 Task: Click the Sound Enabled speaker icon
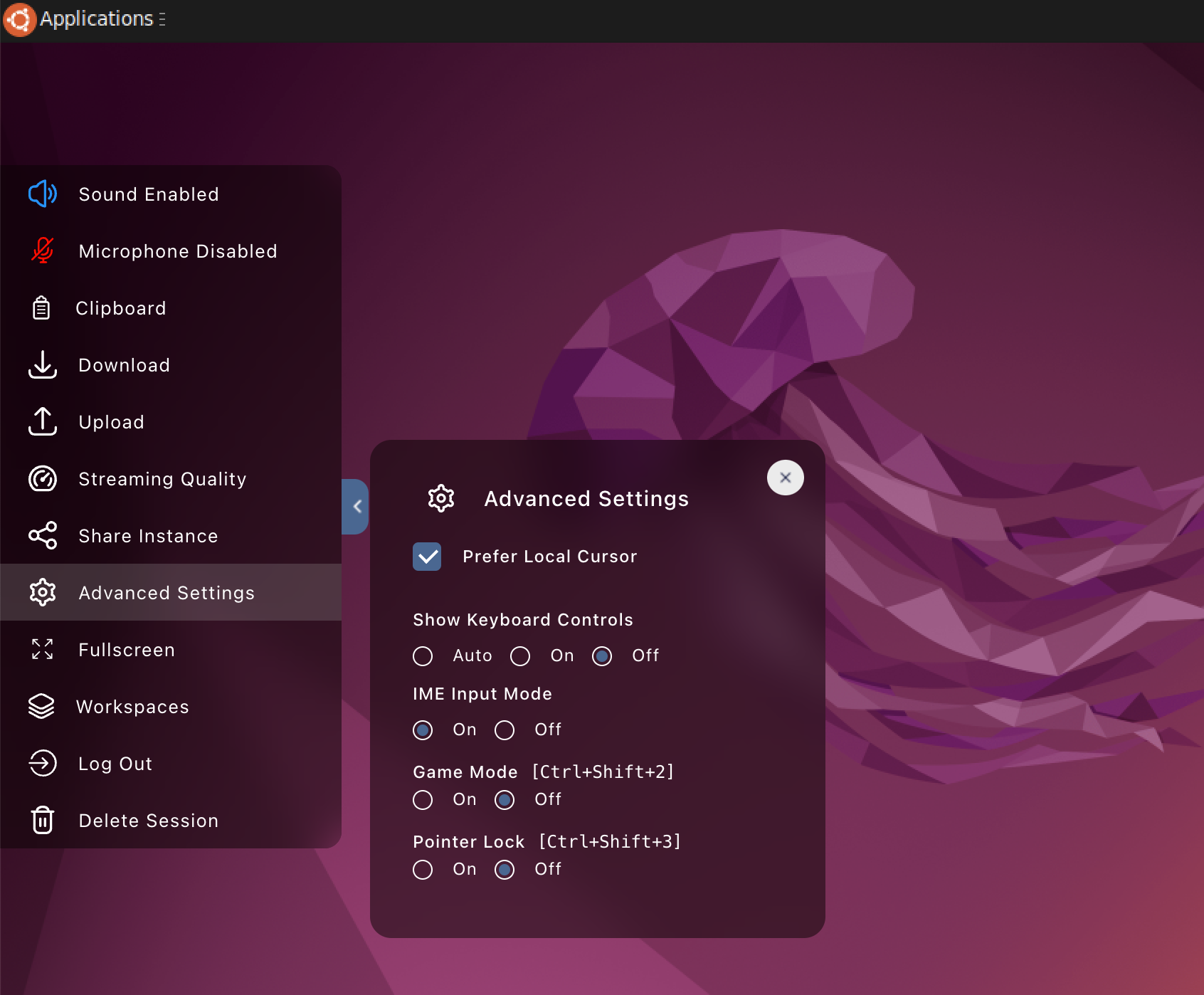[x=42, y=194]
